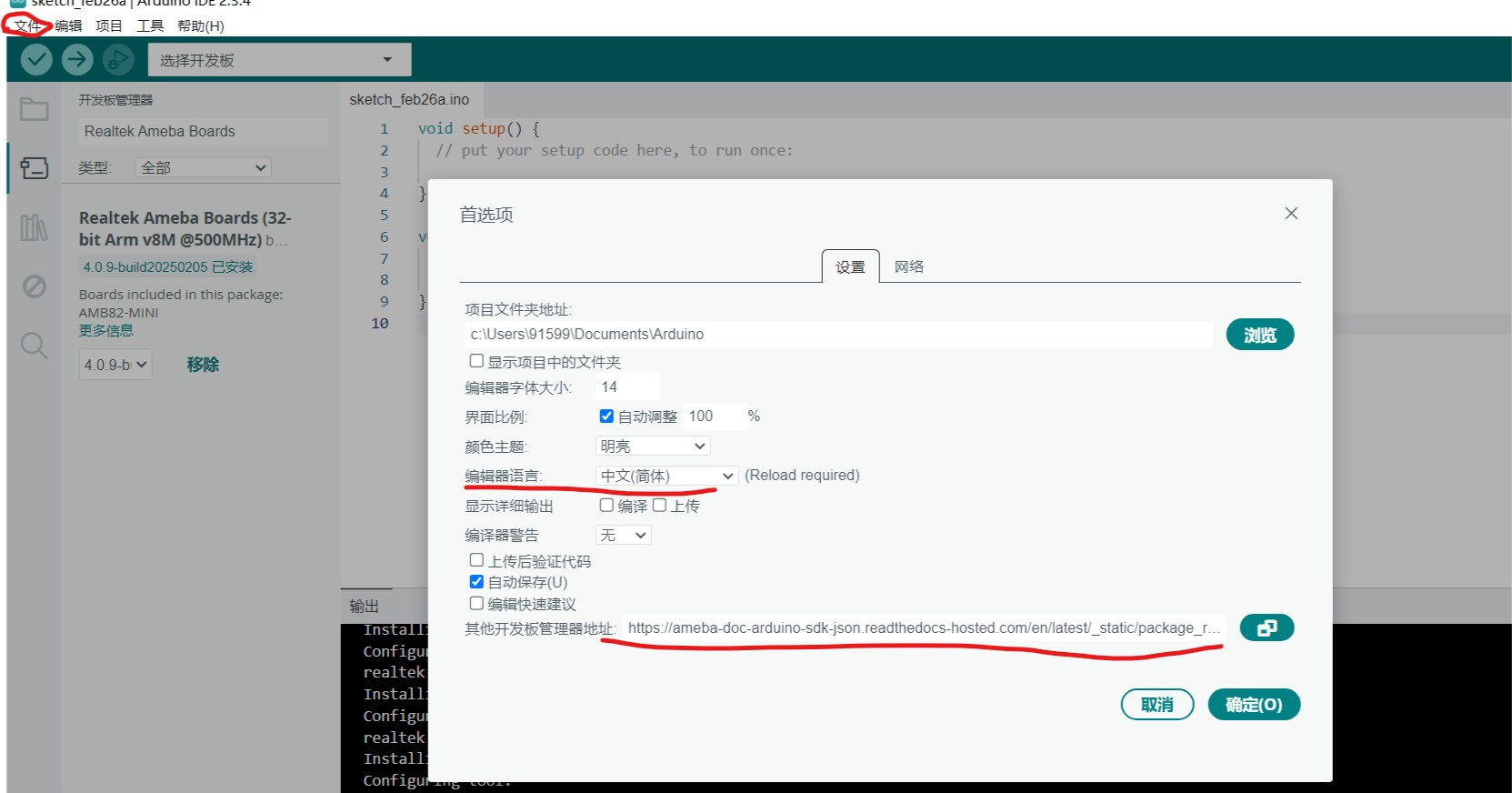The height and width of the screenshot is (793, 1512).
Task: Open the Boards Manager sidebar icon
Action: (35, 168)
